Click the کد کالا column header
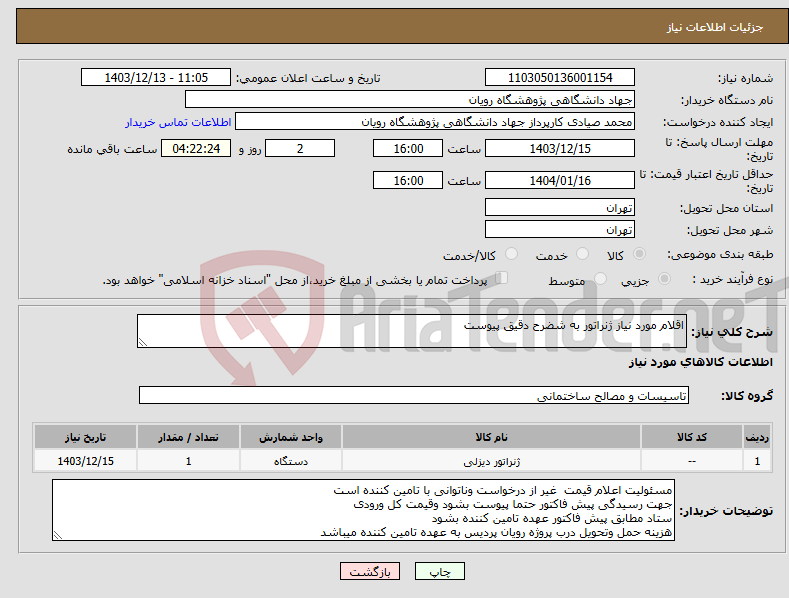789x598 pixels. [692, 437]
